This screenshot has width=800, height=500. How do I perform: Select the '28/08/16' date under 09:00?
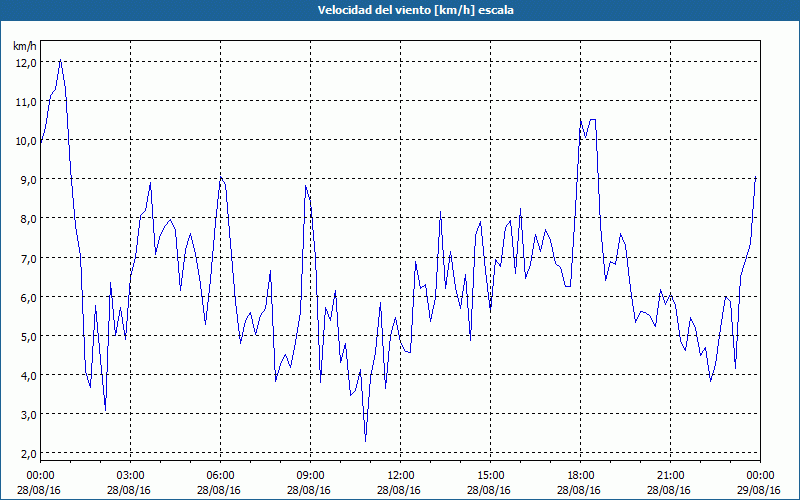[x=309, y=490]
